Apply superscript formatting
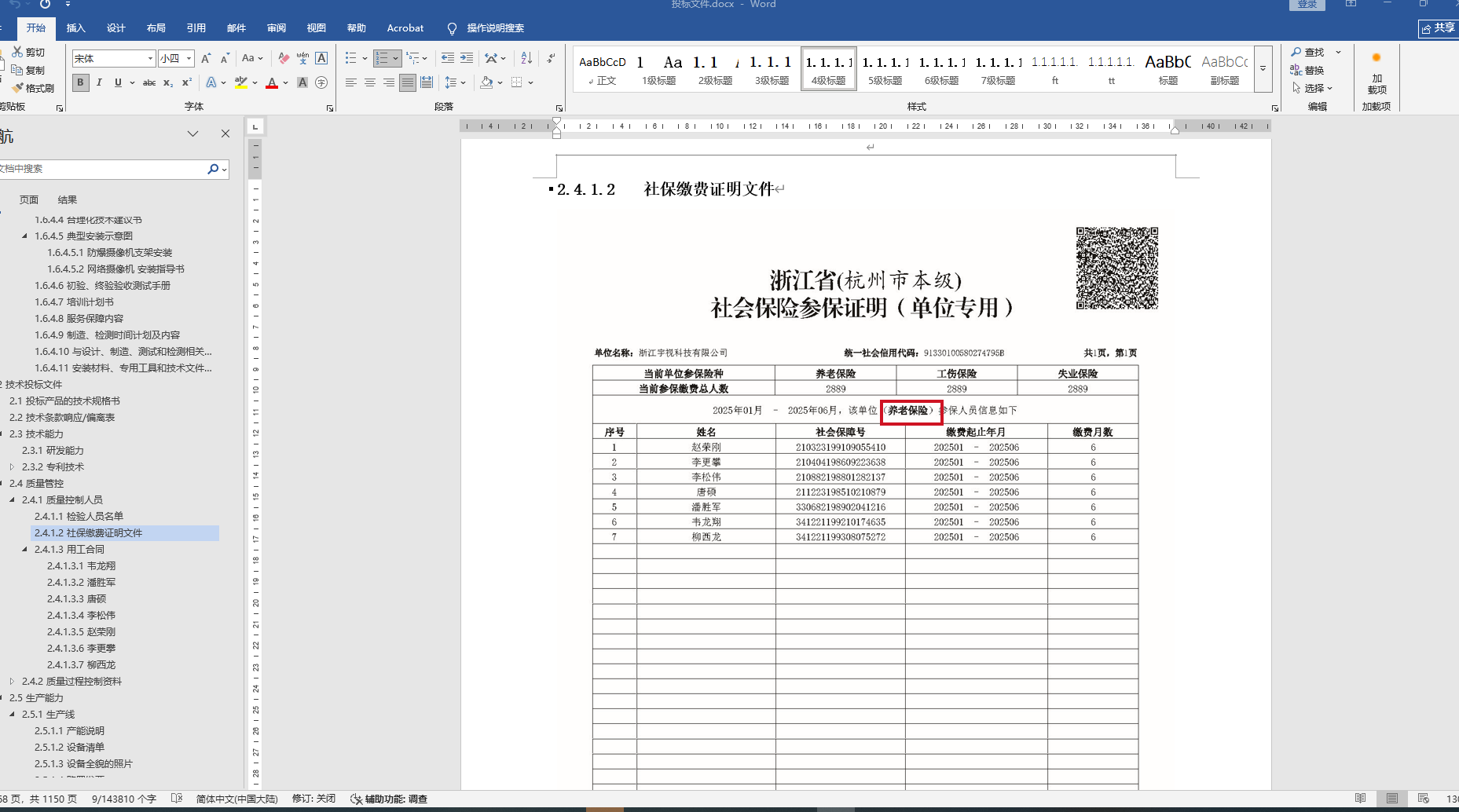Screen dimensions: 1459x812 (x=187, y=82)
